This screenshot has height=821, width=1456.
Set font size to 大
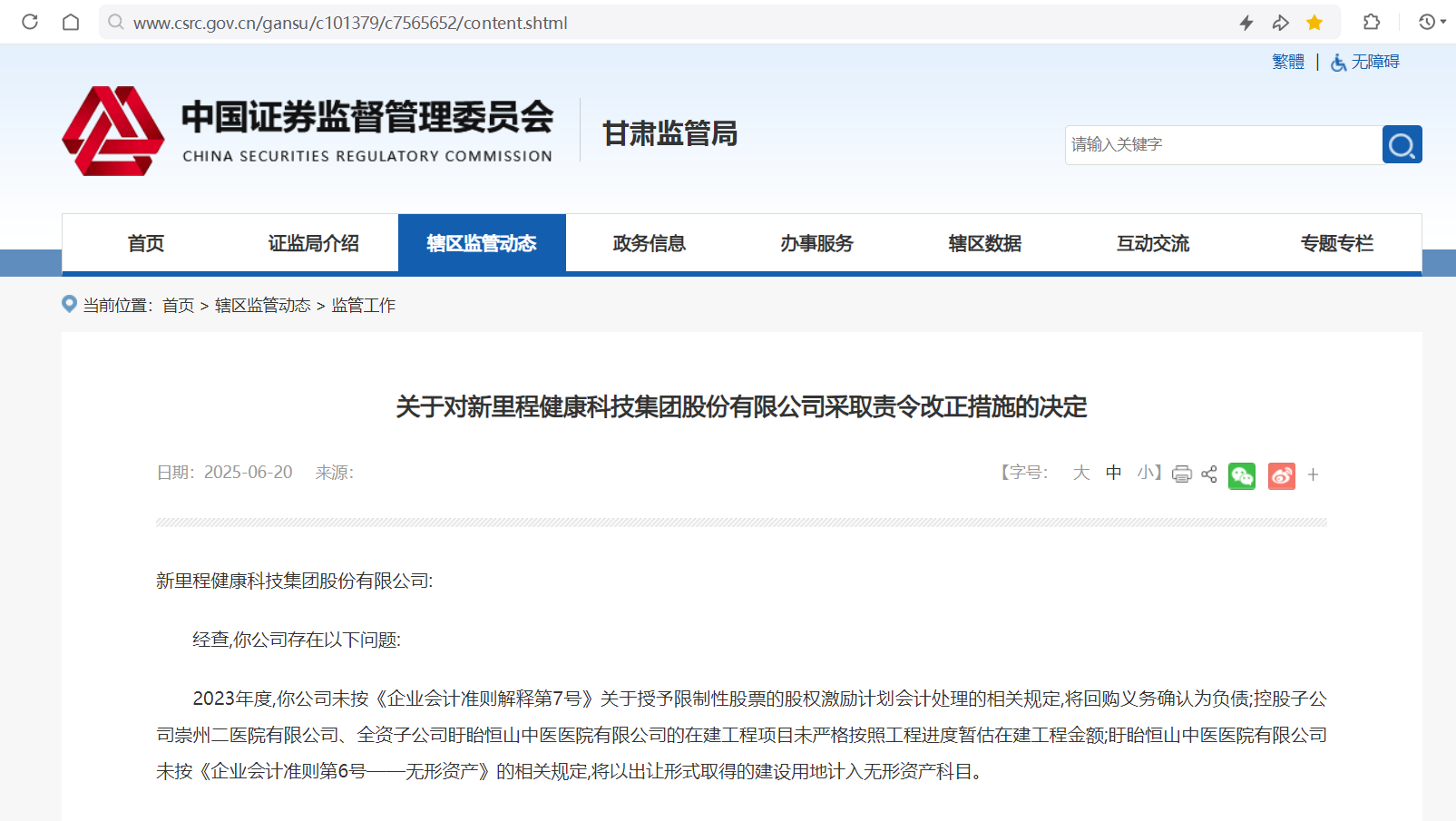(x=1081, y=473)
